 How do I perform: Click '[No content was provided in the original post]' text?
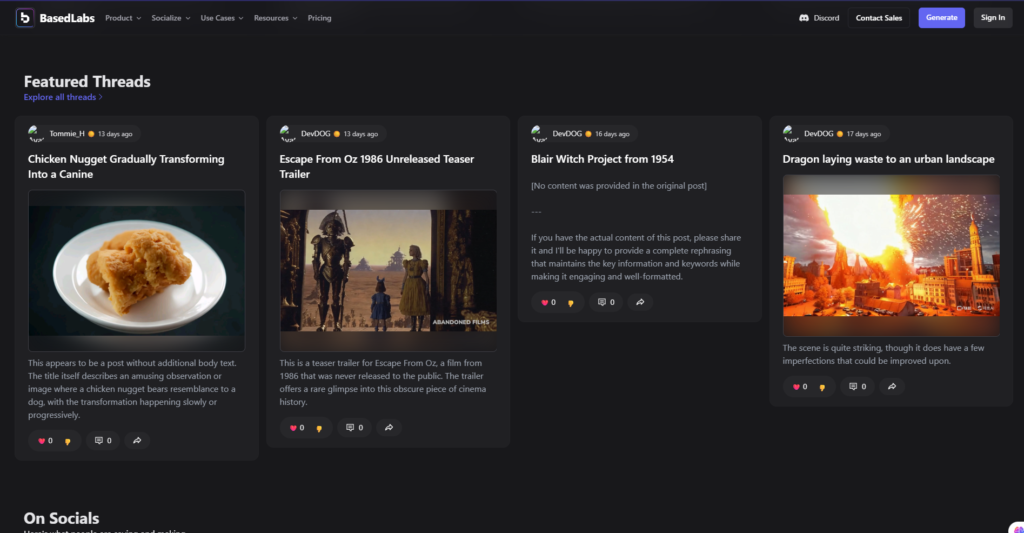618,186
